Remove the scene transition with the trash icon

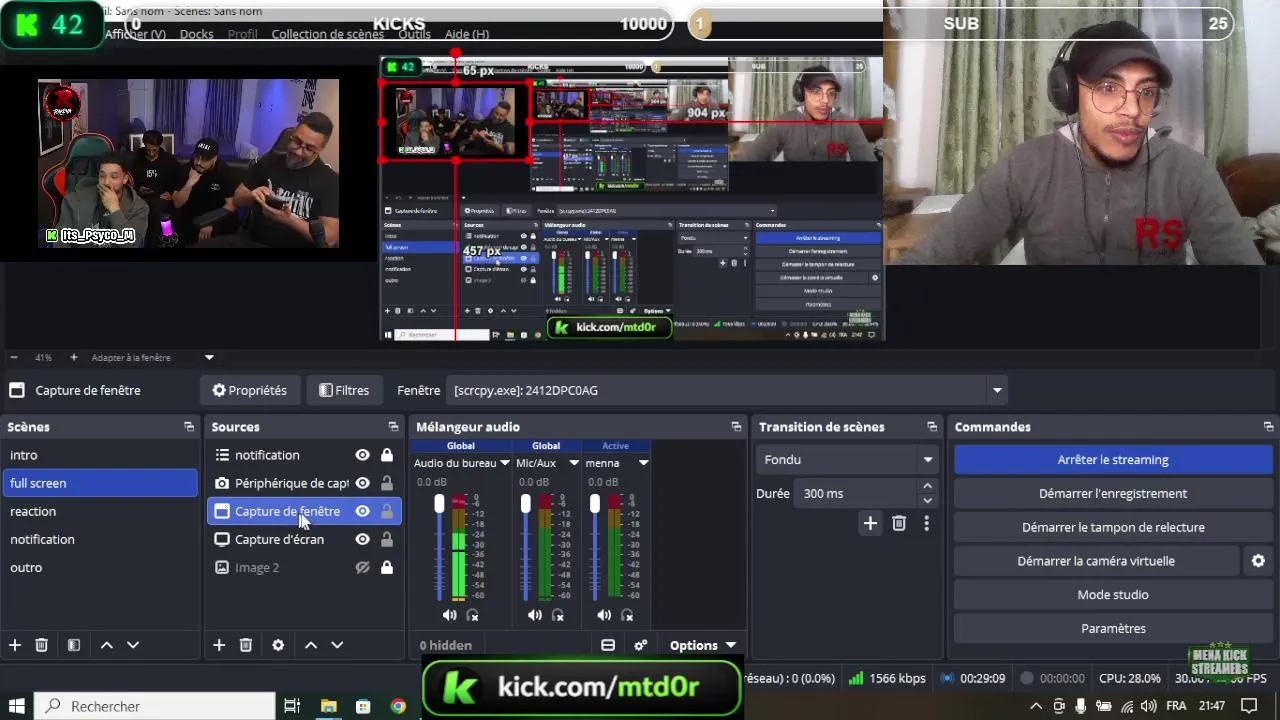(x=898, y=523)
